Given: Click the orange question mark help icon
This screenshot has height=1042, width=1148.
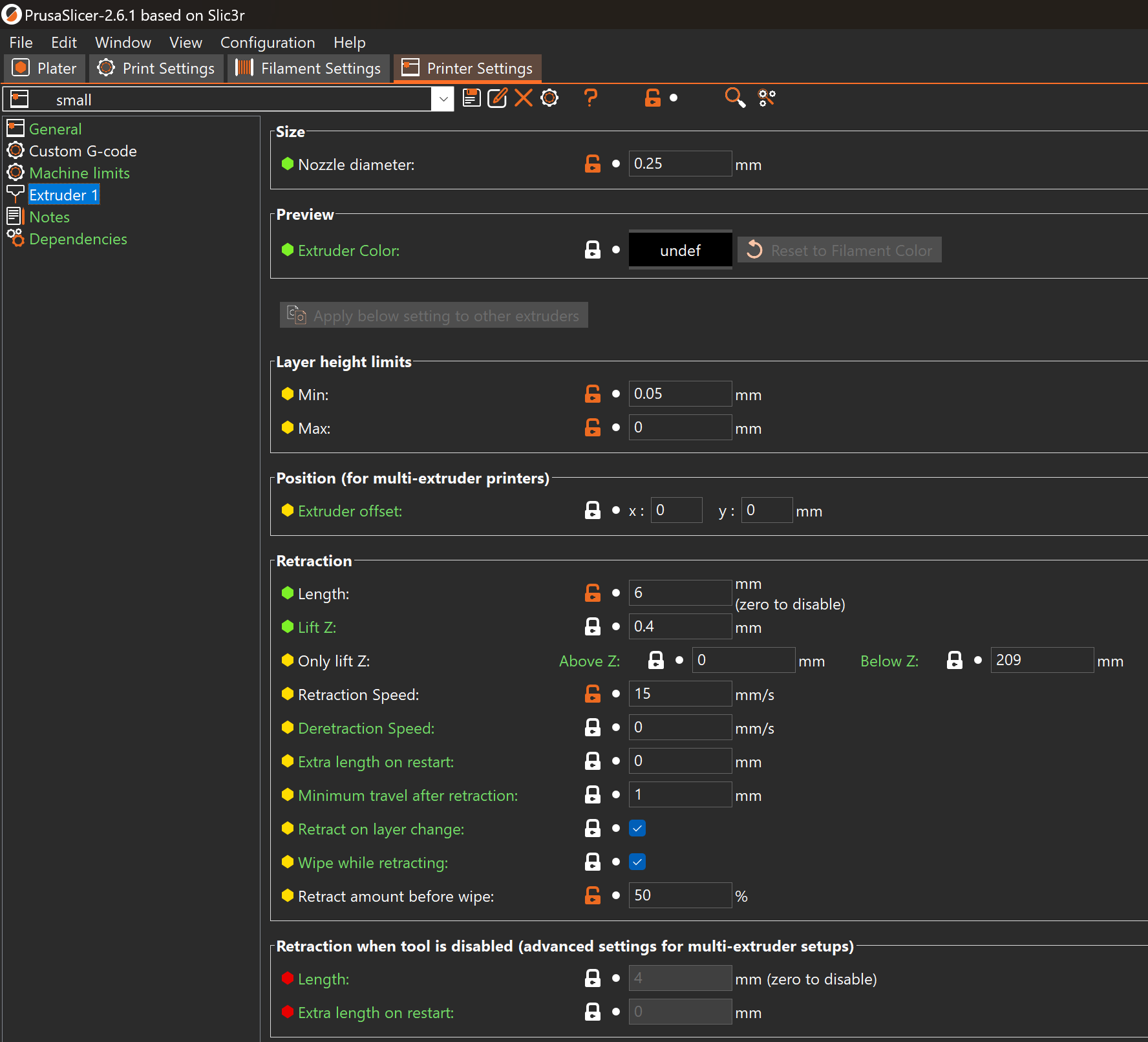Looking at the screenshot, I should (590, 98).
